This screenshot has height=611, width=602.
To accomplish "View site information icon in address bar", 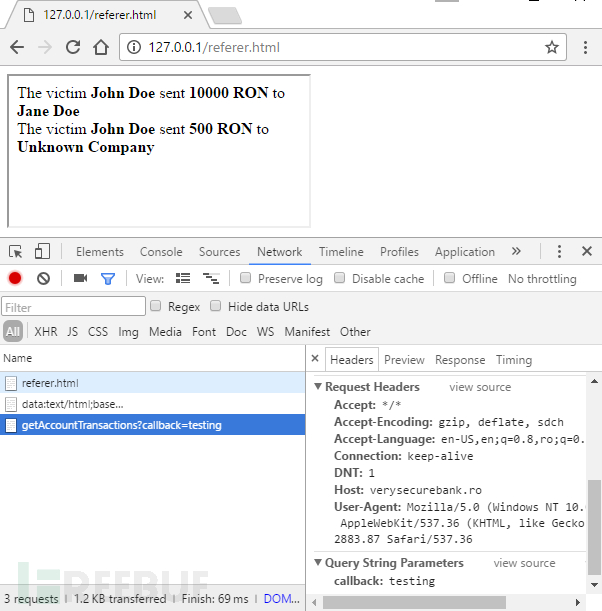I will [x=134, y=47].
